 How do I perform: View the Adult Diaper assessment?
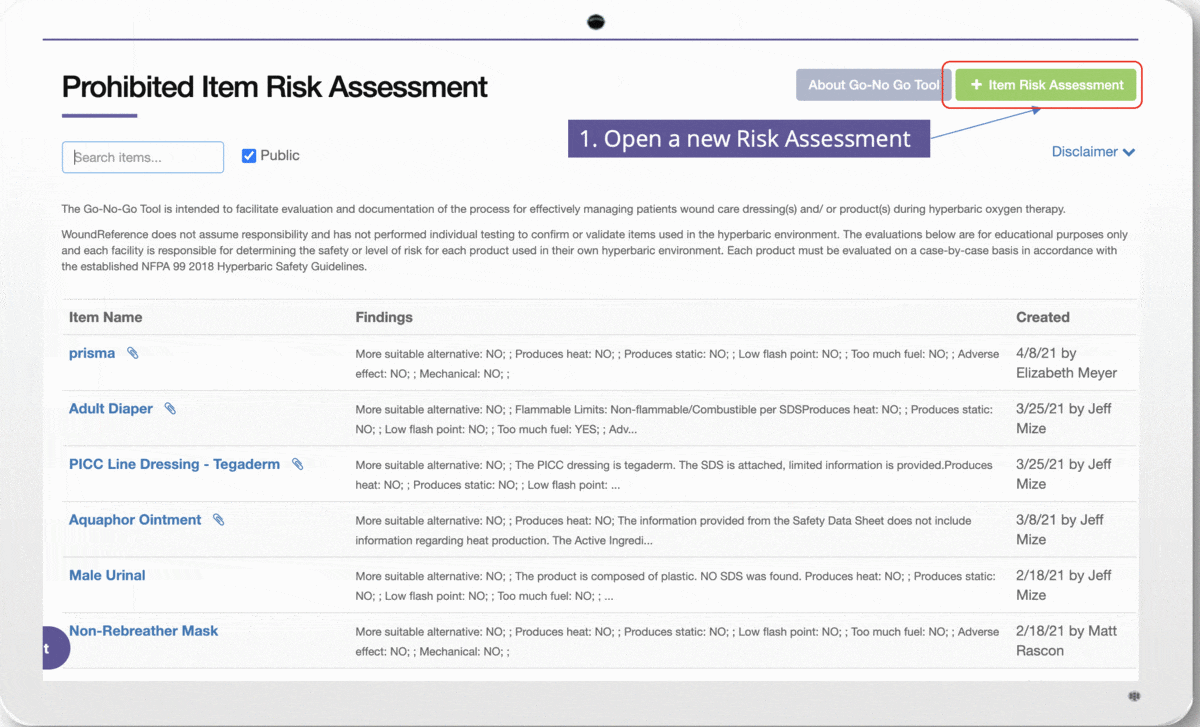[x=111, y=408]
